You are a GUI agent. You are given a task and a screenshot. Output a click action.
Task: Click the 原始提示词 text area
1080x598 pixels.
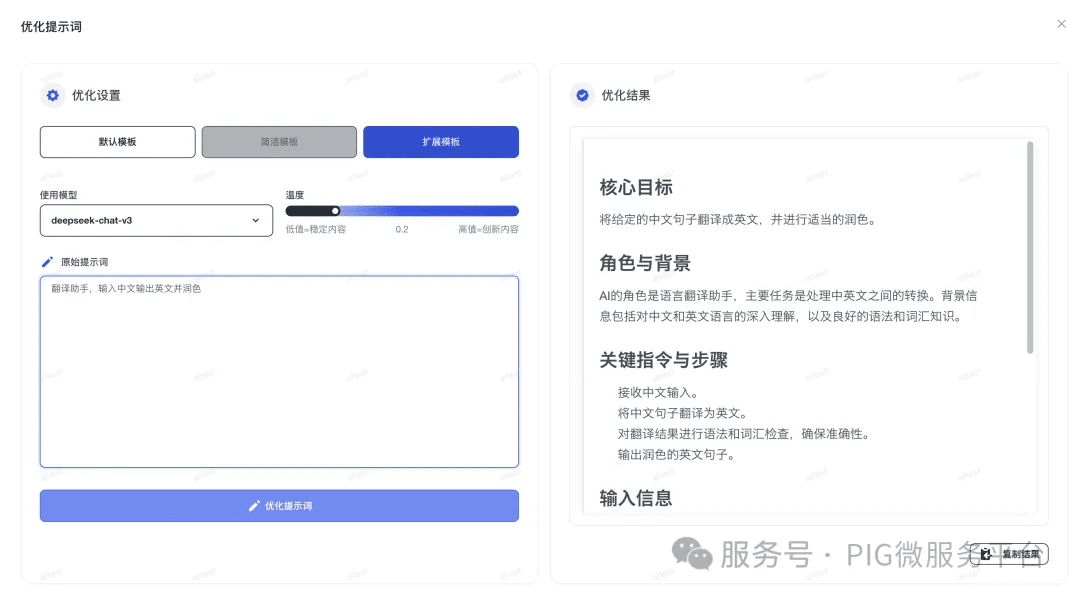tap(279, 371)
